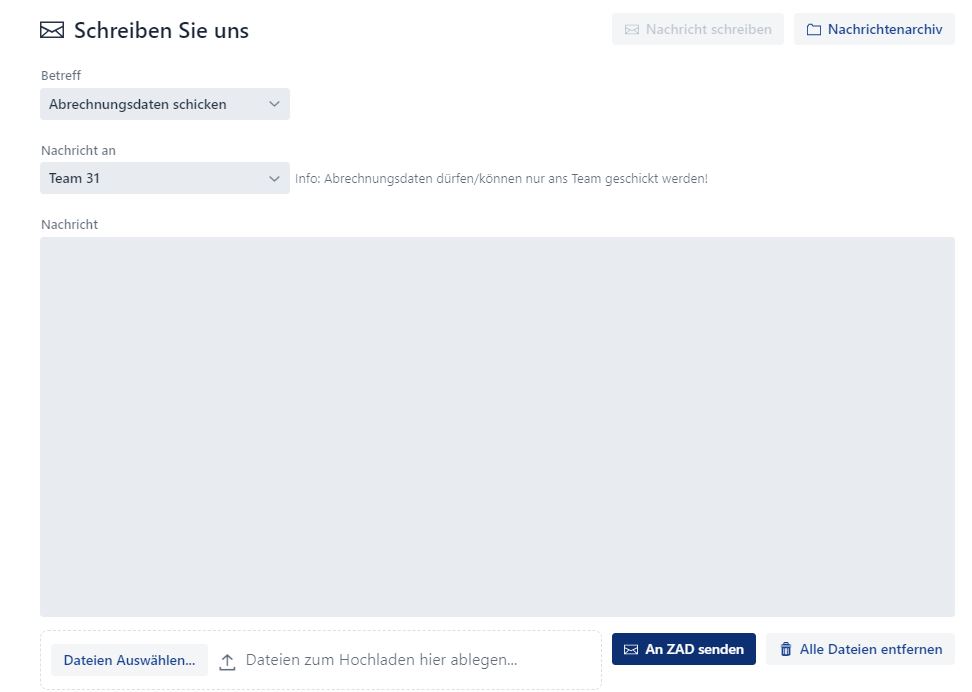Screen dimensions: 972x692
Task: Click the envelope icon in Nachricht schreiben
Action: point(631,30)
